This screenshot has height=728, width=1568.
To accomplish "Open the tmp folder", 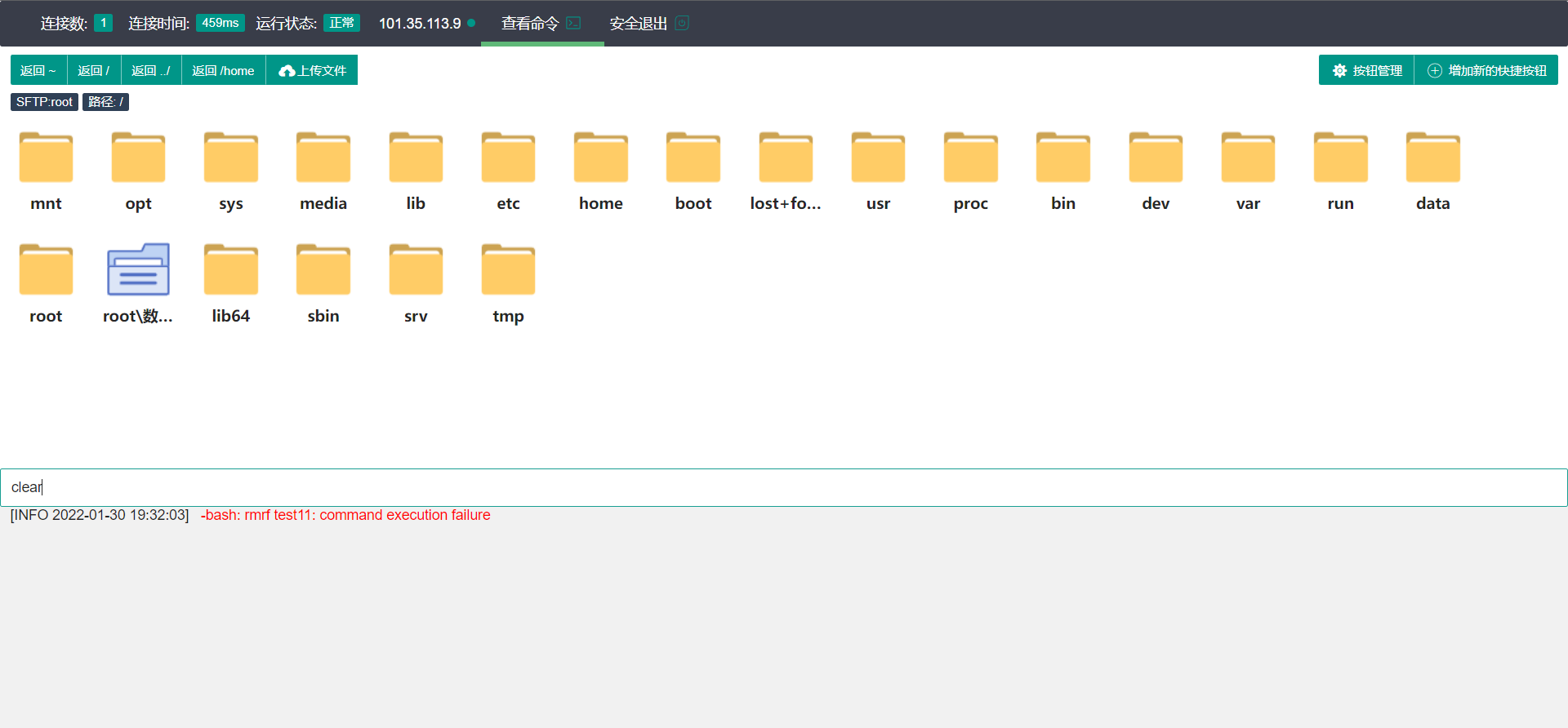I will point(508,270).
